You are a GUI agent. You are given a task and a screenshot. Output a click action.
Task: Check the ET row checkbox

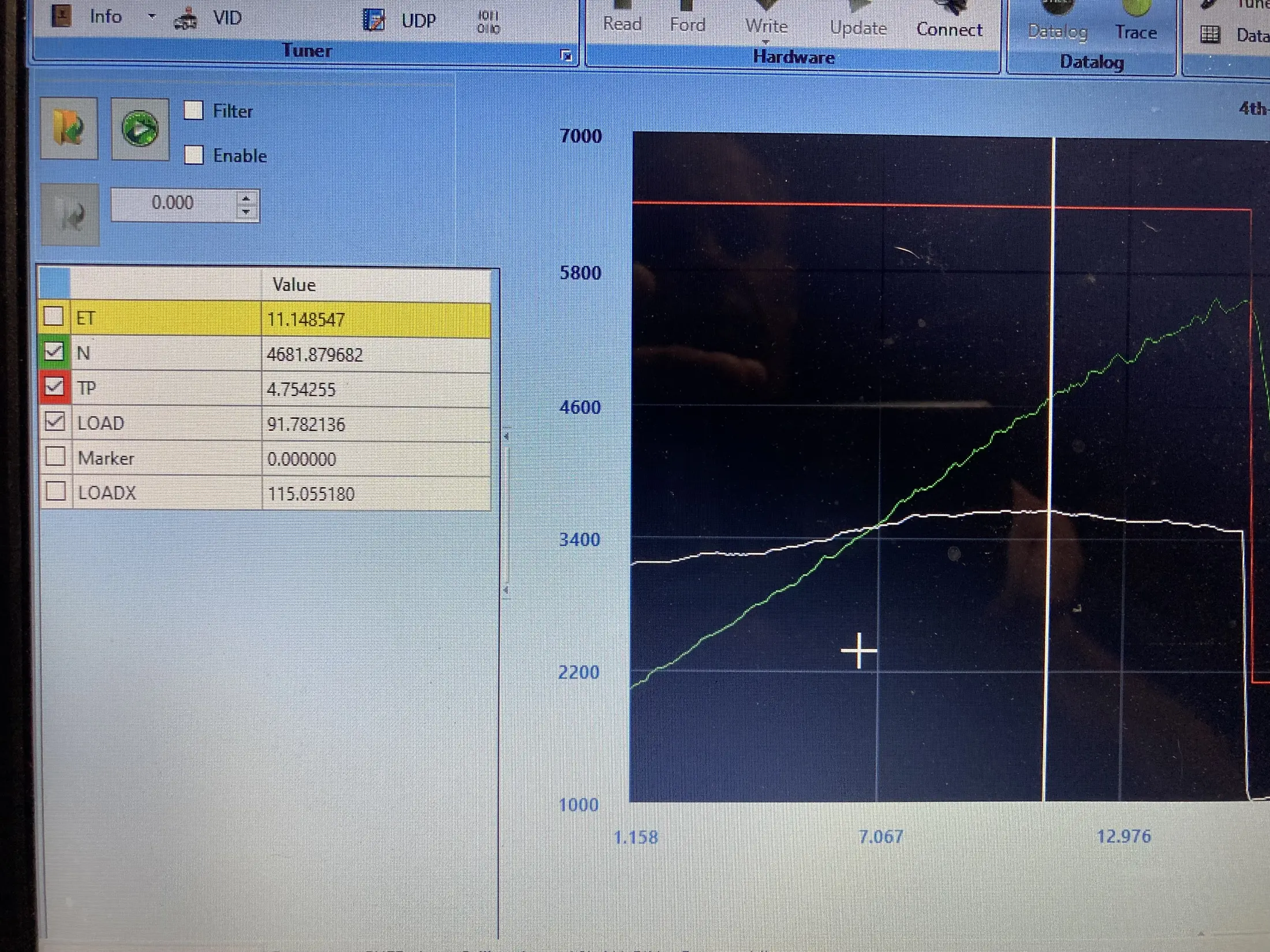pos(54,316)
